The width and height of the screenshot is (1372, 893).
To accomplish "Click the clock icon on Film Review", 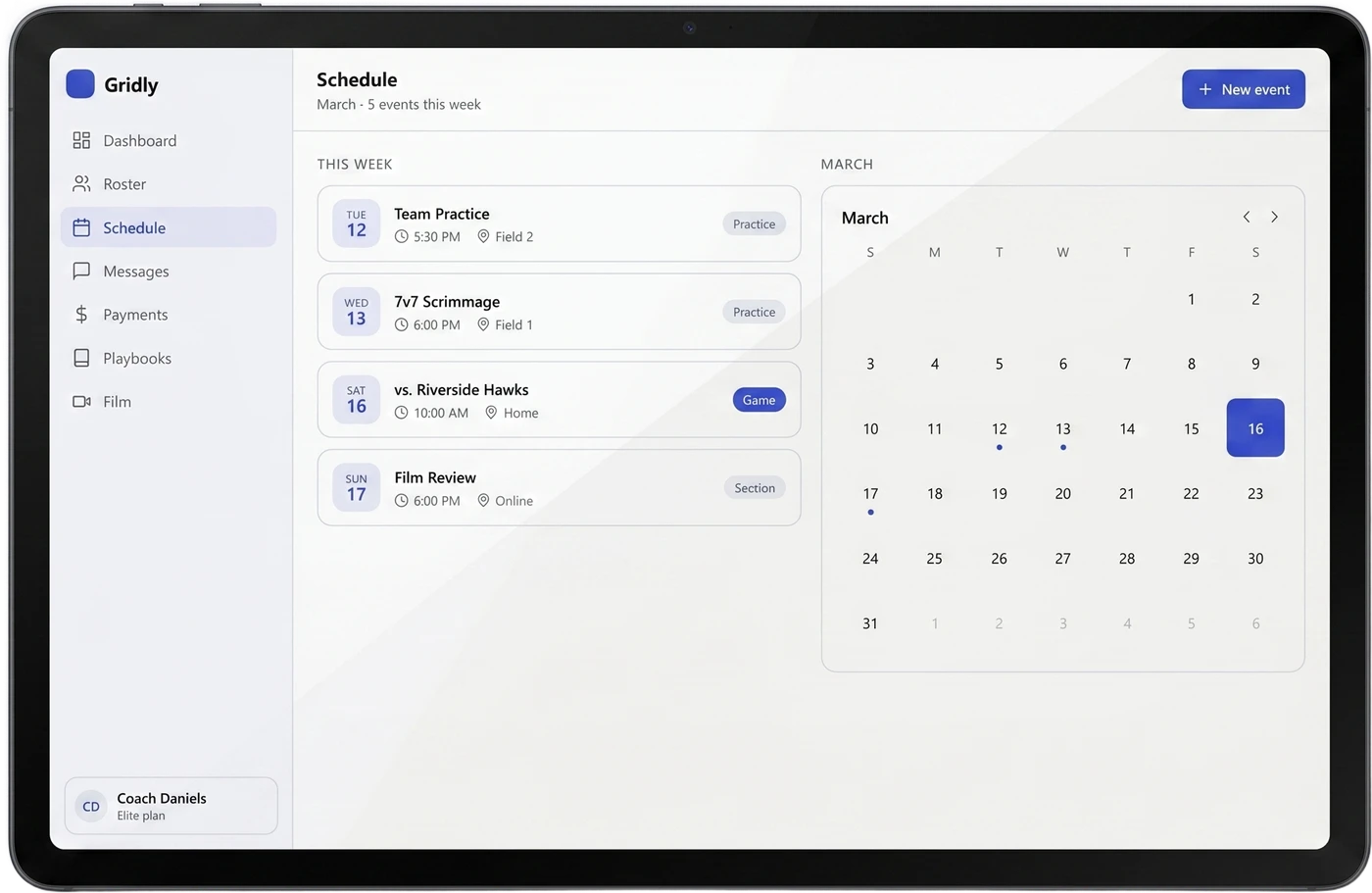I will [401, 501].
